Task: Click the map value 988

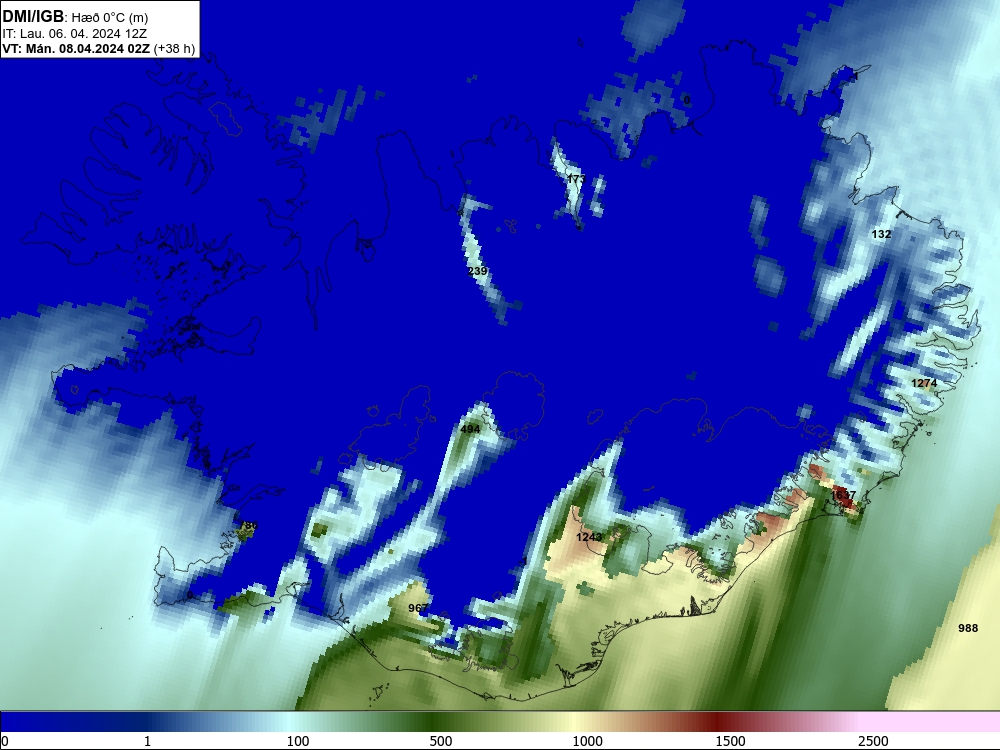Action: click(x=968, y=628)
